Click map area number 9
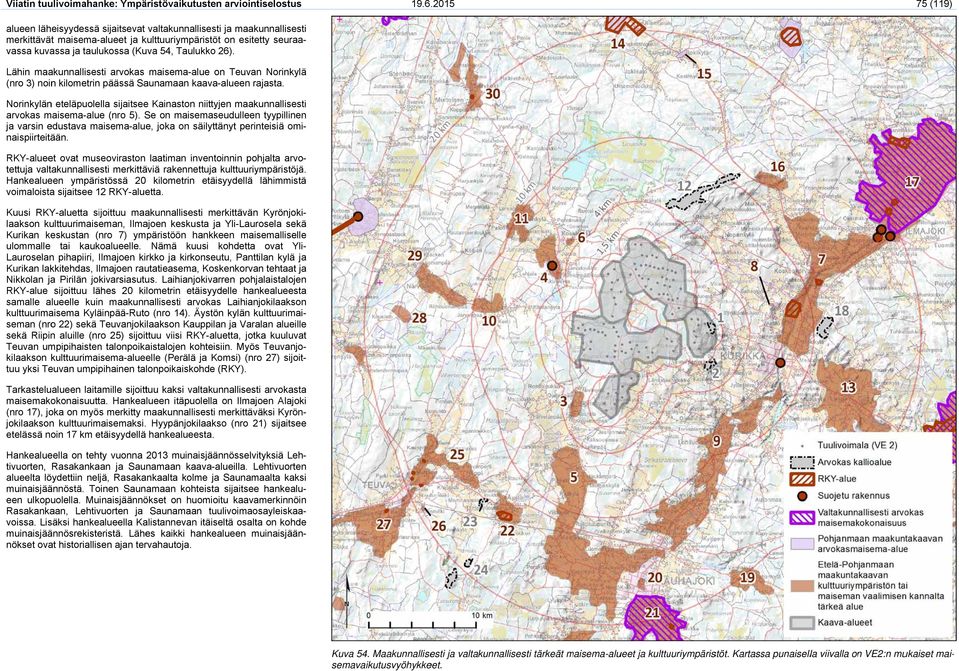Viewport: 959px width, 671px height. [717, 441]
